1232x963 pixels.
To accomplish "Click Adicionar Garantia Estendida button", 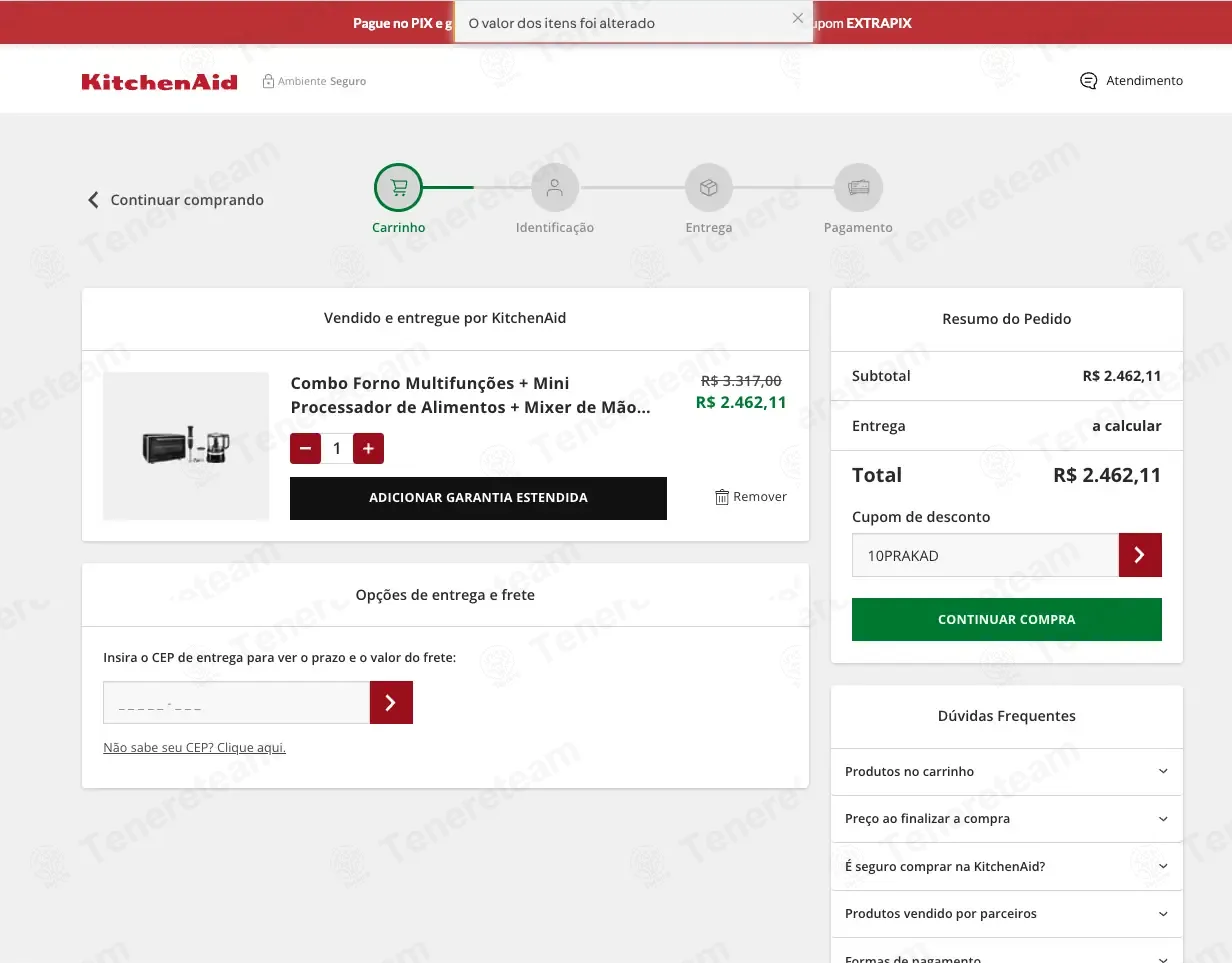I will [x=478, y=498].
